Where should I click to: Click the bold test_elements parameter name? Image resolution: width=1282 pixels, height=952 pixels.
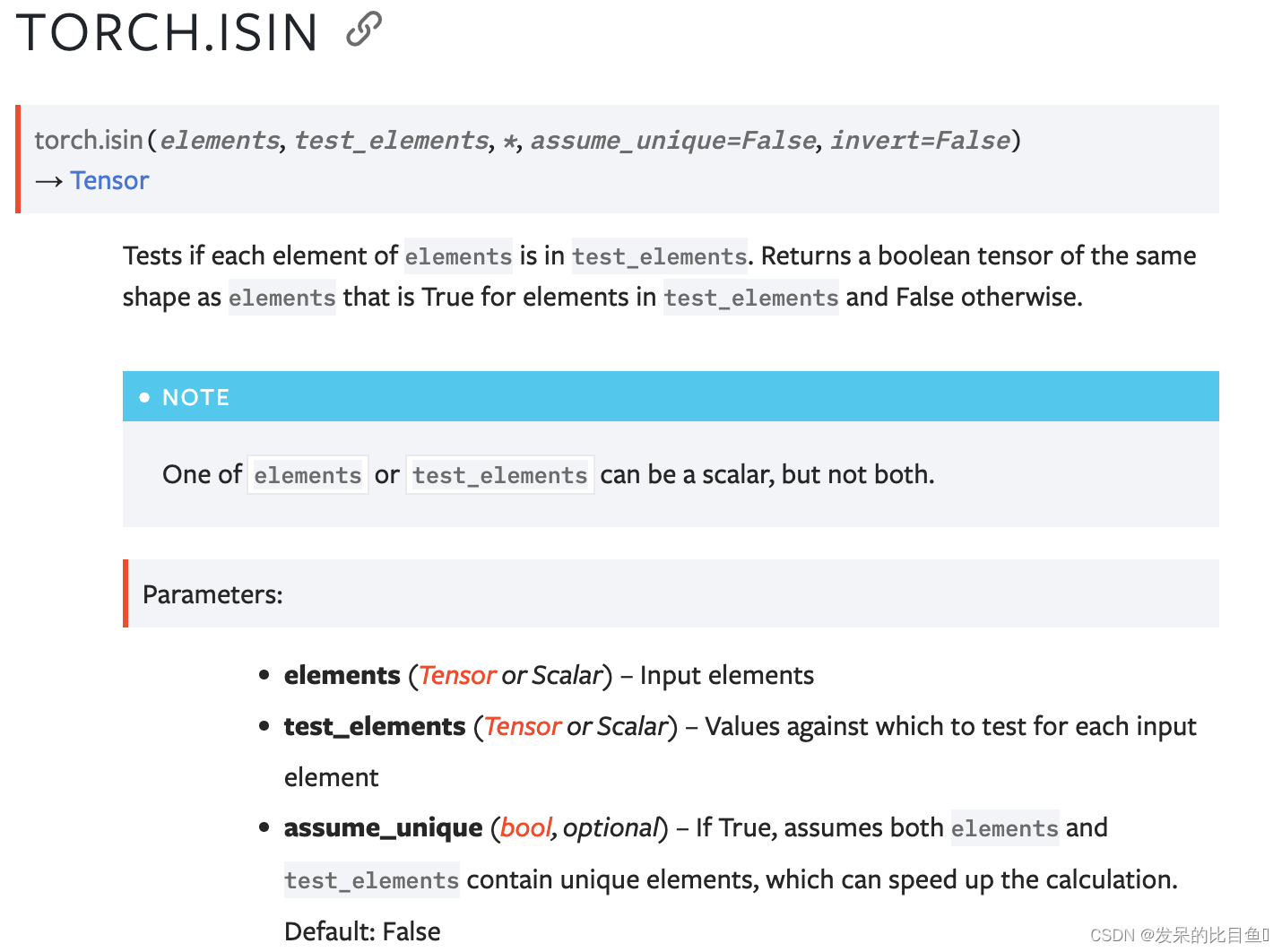pyautogui.click(x=375, y=726)
